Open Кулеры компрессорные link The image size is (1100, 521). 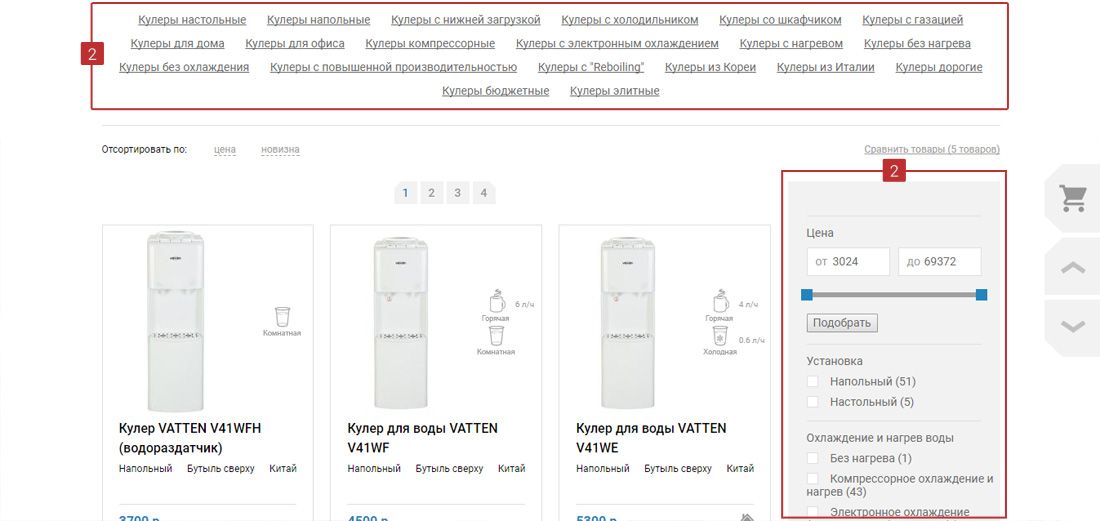coord(430,43)
